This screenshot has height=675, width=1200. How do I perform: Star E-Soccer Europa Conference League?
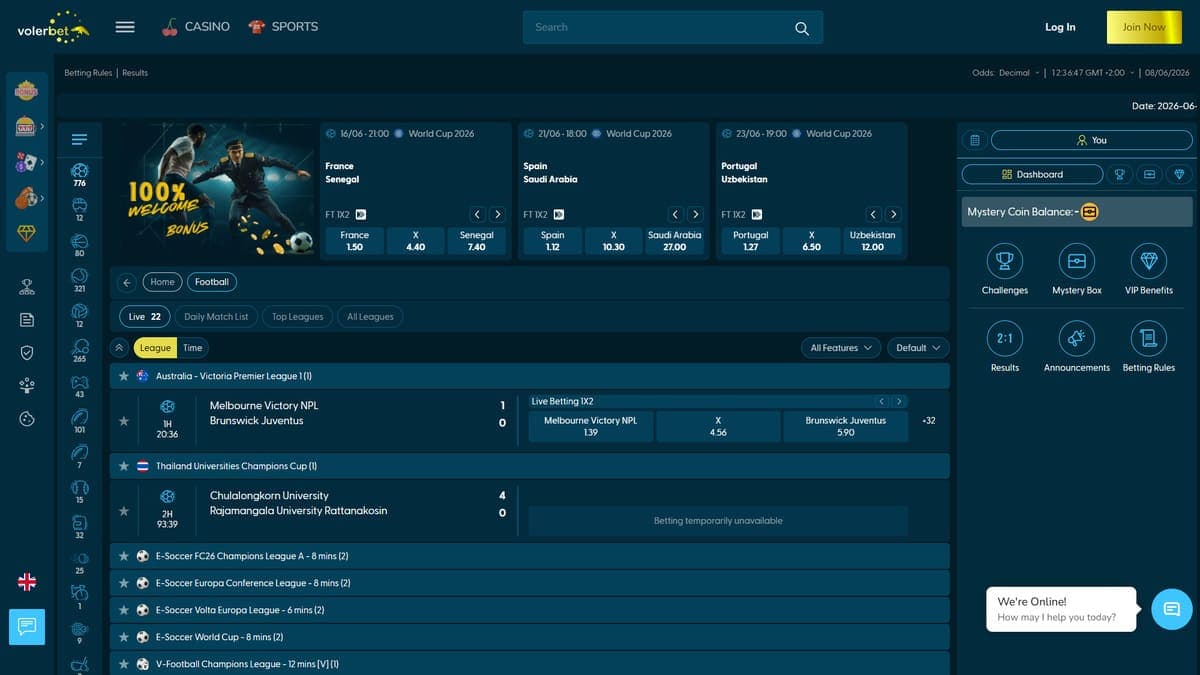[x=124, y=583]
